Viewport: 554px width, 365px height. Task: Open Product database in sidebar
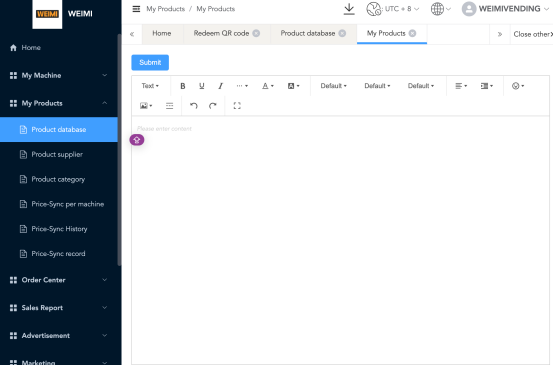click(59, 130)
